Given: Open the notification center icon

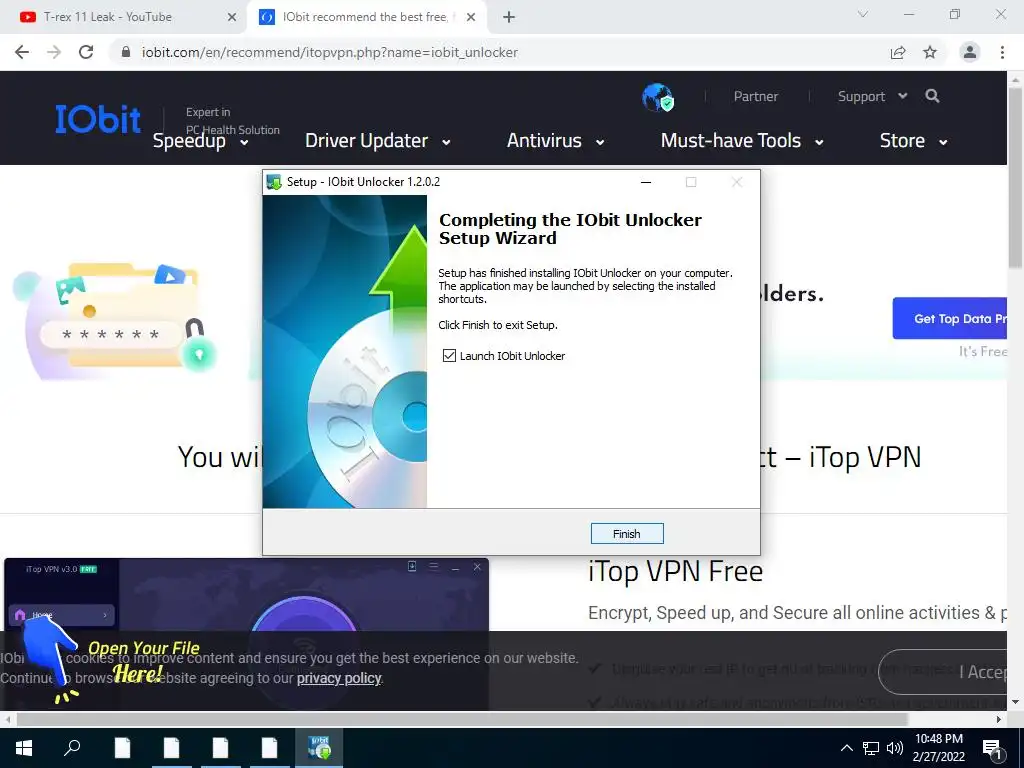Looking at the screenshot, I should [x=992, y=750].
